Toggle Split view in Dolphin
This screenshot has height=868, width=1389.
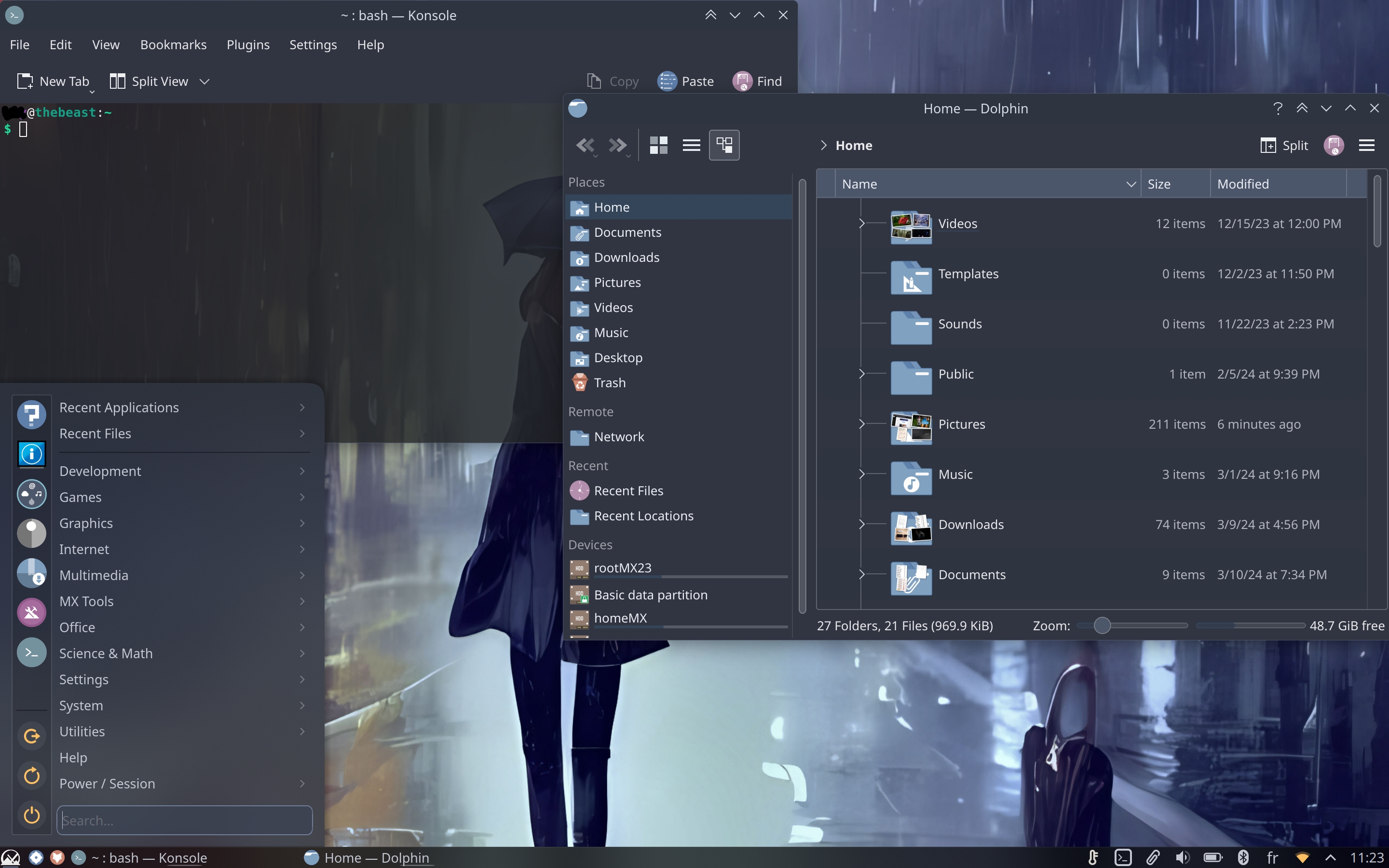click(1284, 145)
